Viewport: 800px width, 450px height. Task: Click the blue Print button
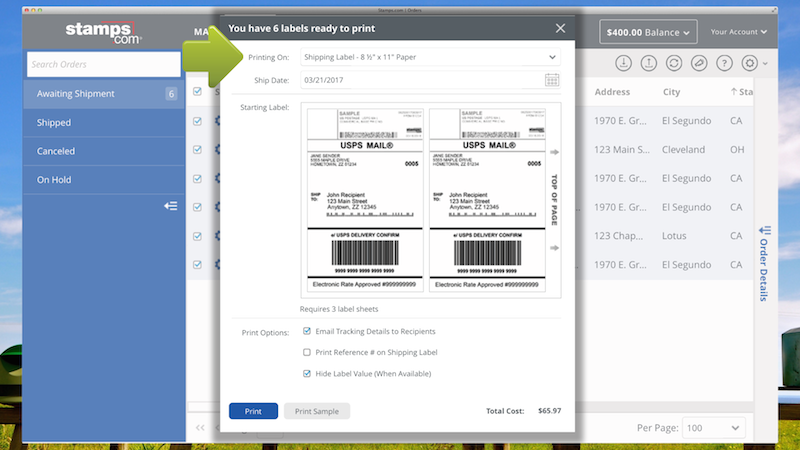click(253, 411)
